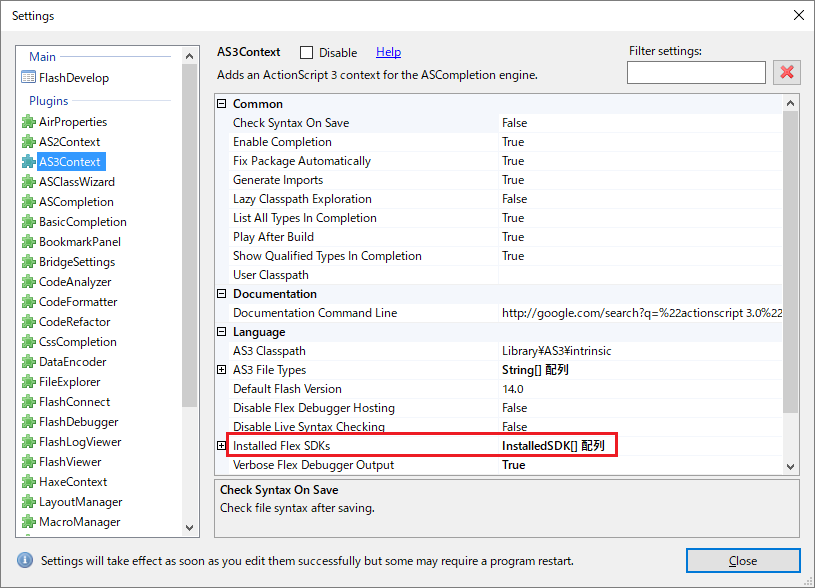Click the FileExplorer plugin icon
The image size is (815, 588).
pos(29,382)
